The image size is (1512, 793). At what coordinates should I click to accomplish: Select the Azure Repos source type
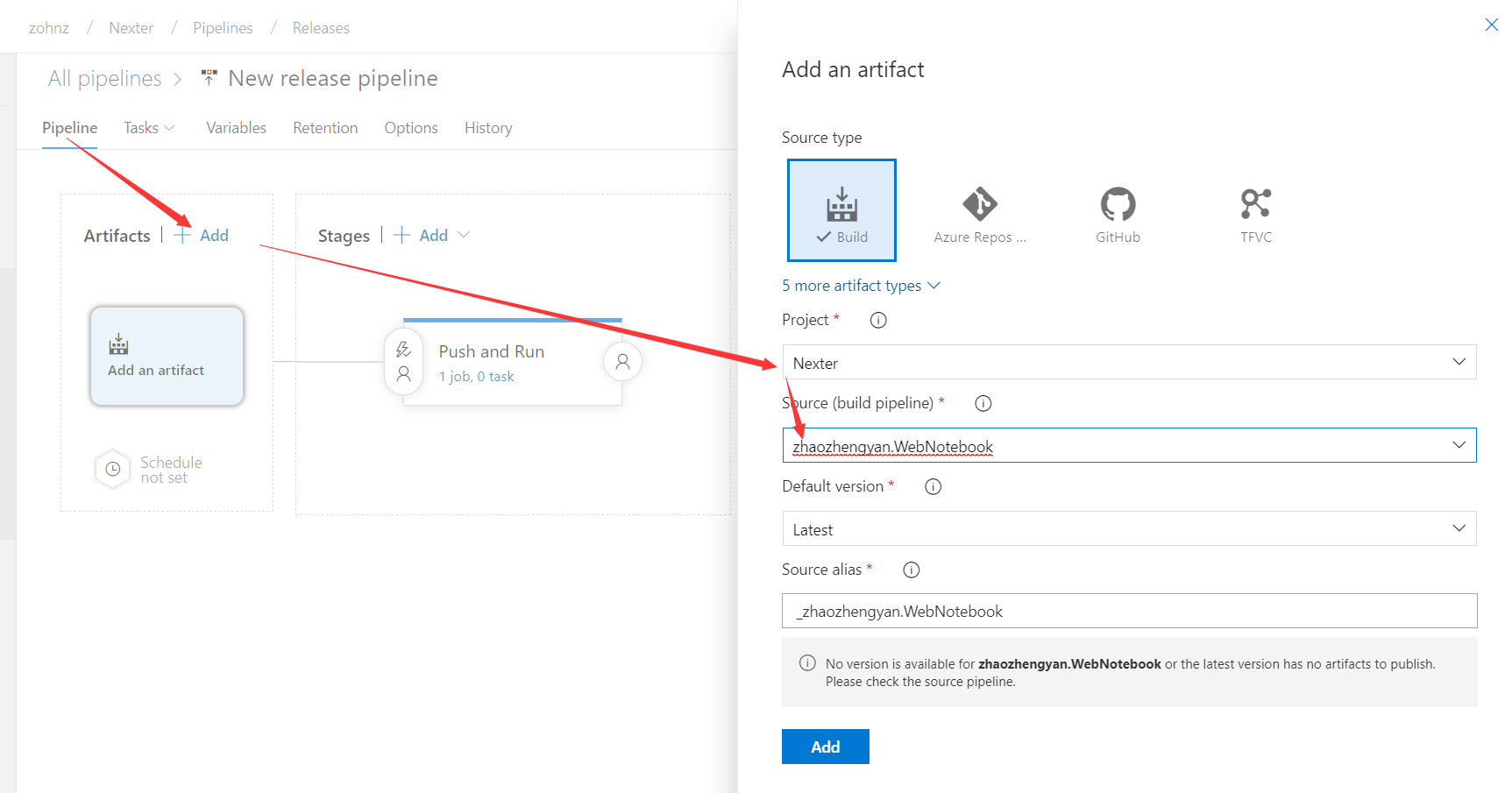pos(979,209)
